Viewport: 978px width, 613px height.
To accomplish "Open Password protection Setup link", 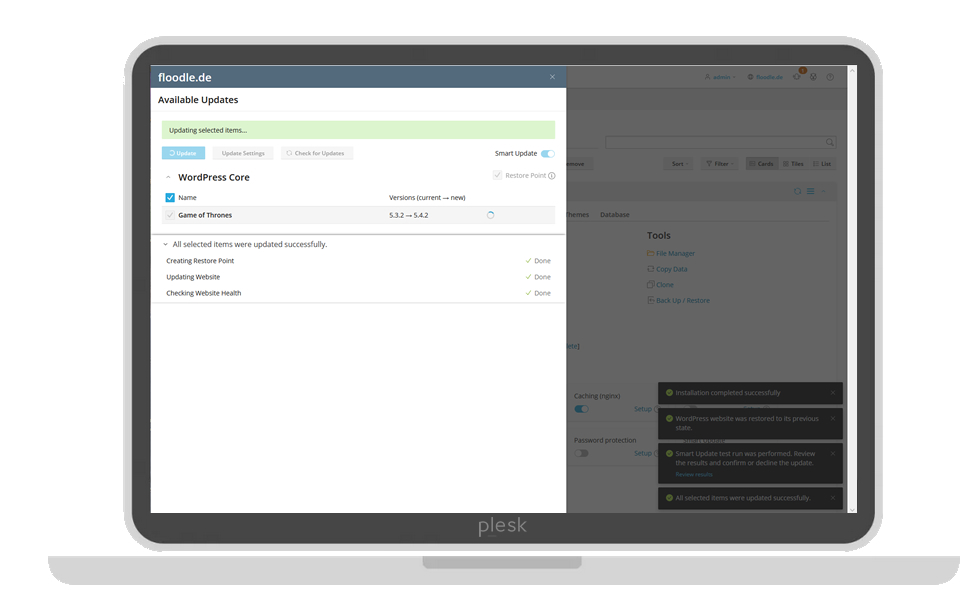I will coord(642,453).
